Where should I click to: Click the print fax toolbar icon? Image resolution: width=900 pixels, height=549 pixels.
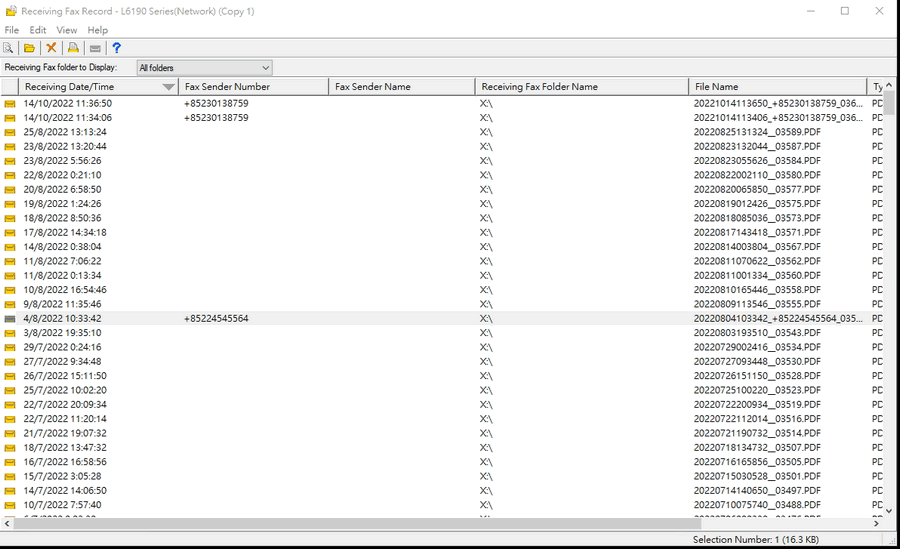tap(73, 48)
